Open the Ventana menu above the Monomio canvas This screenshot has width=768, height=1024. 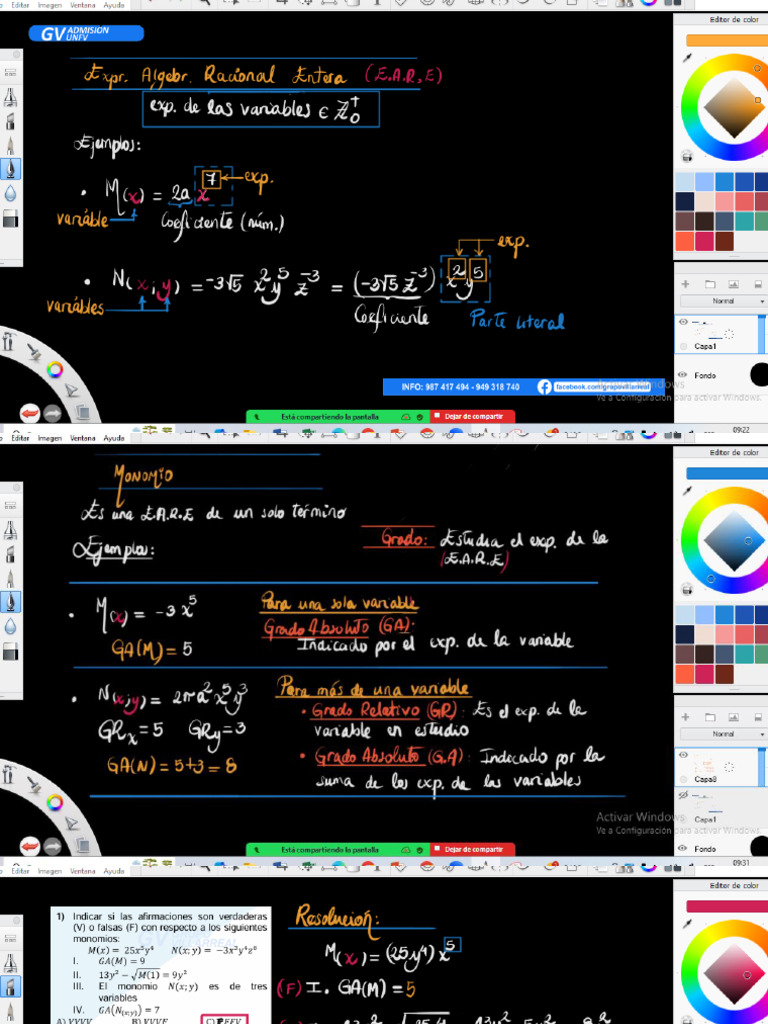click(x=82, y=438)
